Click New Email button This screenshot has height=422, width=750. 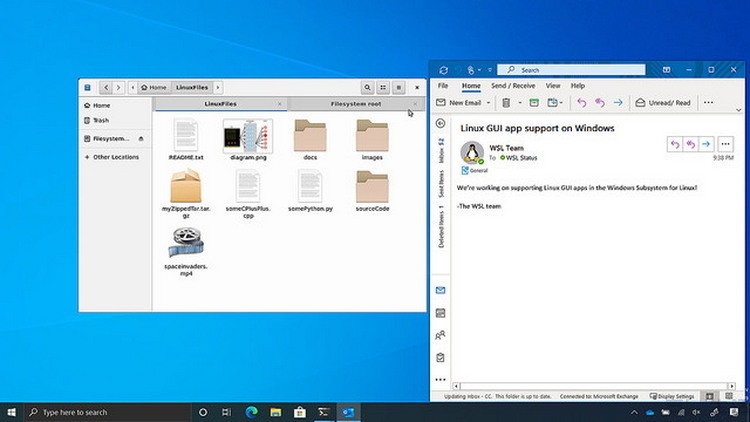[459, 103]
